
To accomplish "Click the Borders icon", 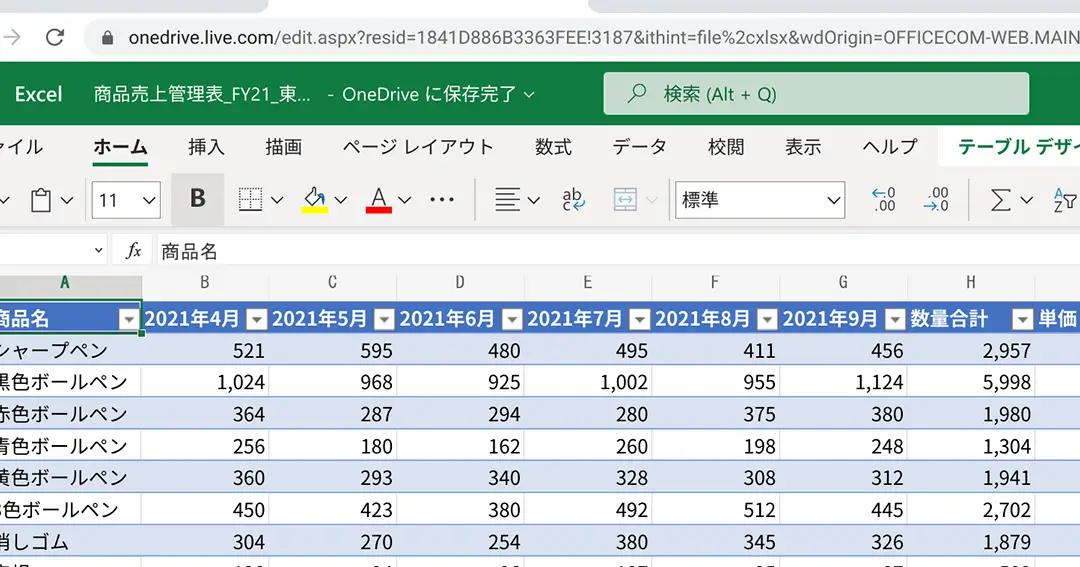I will [250, 200].
